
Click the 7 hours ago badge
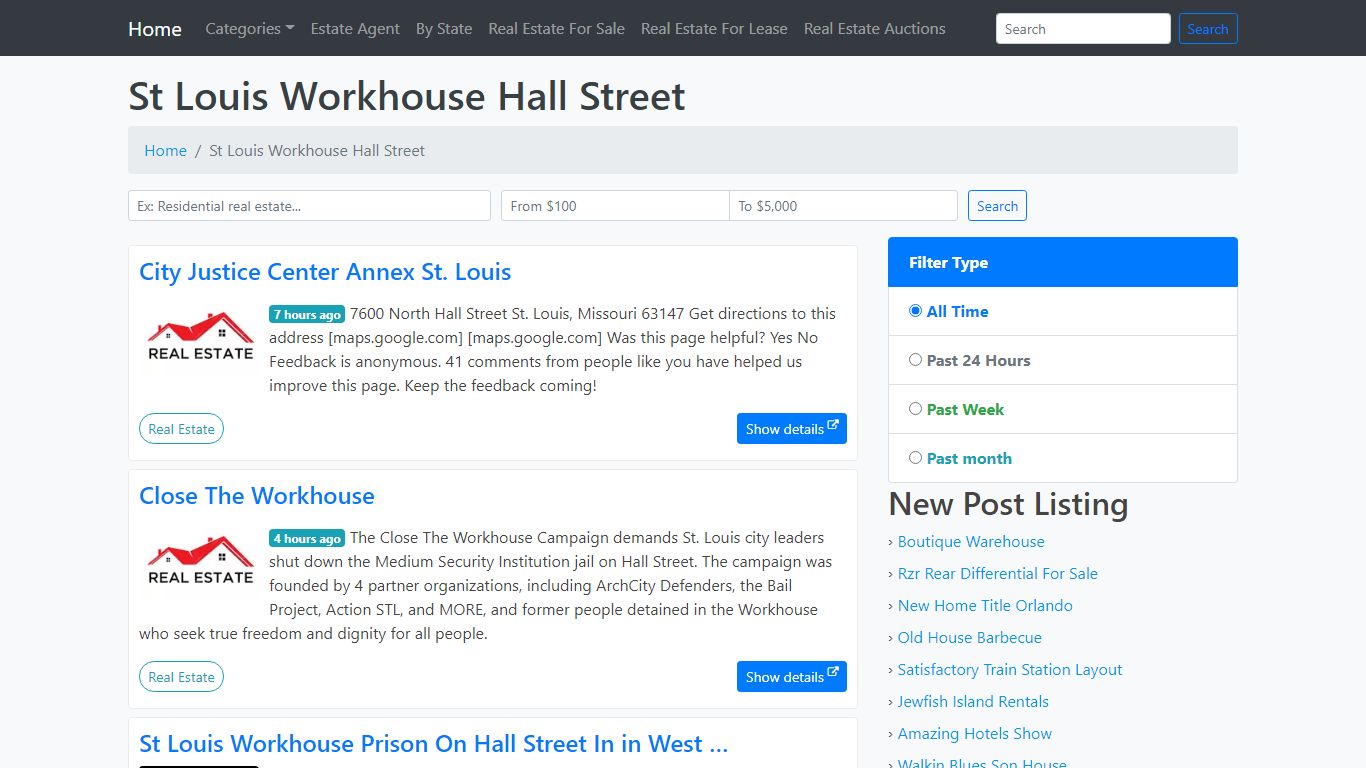pos(307,314)
